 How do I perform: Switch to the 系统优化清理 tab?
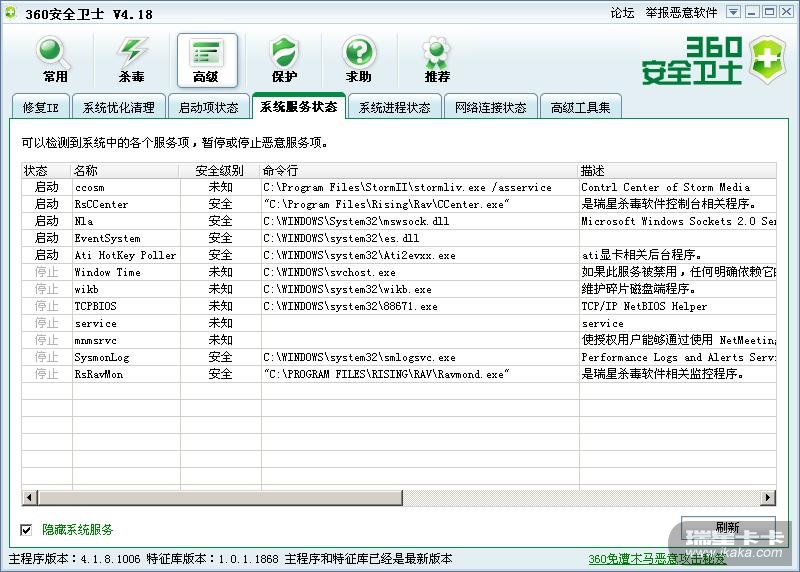click(119, 107)
